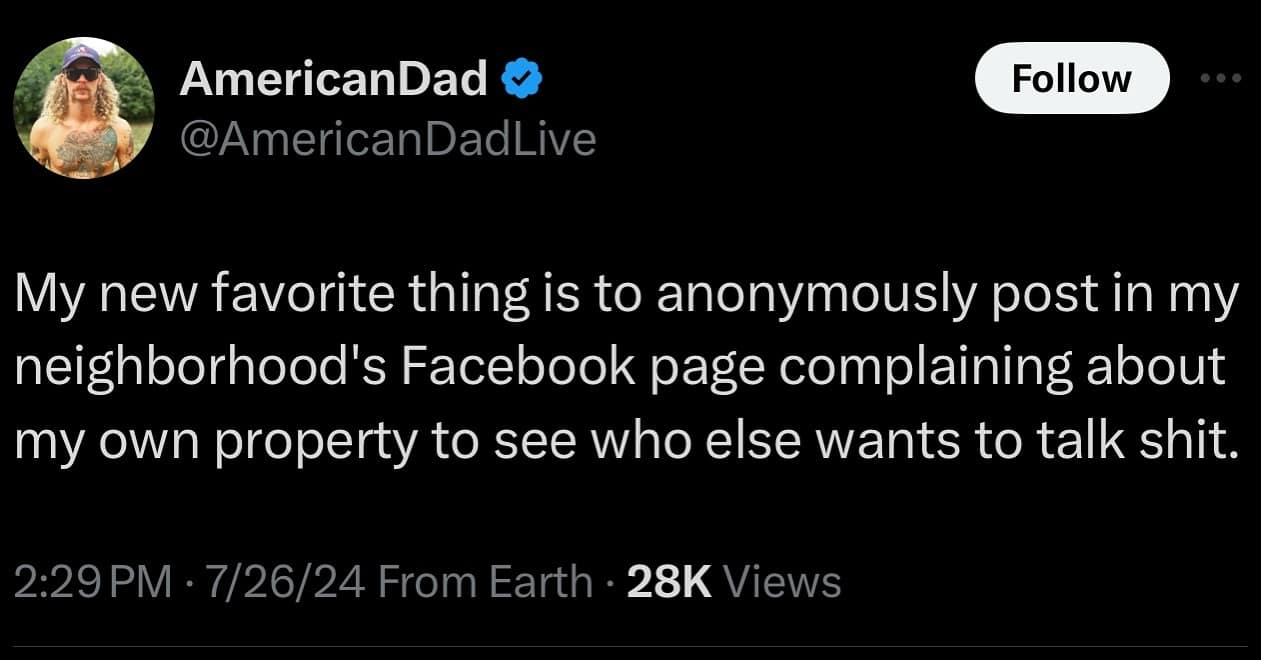Click the word 'Facebook' in the tweet

point(518,369)
